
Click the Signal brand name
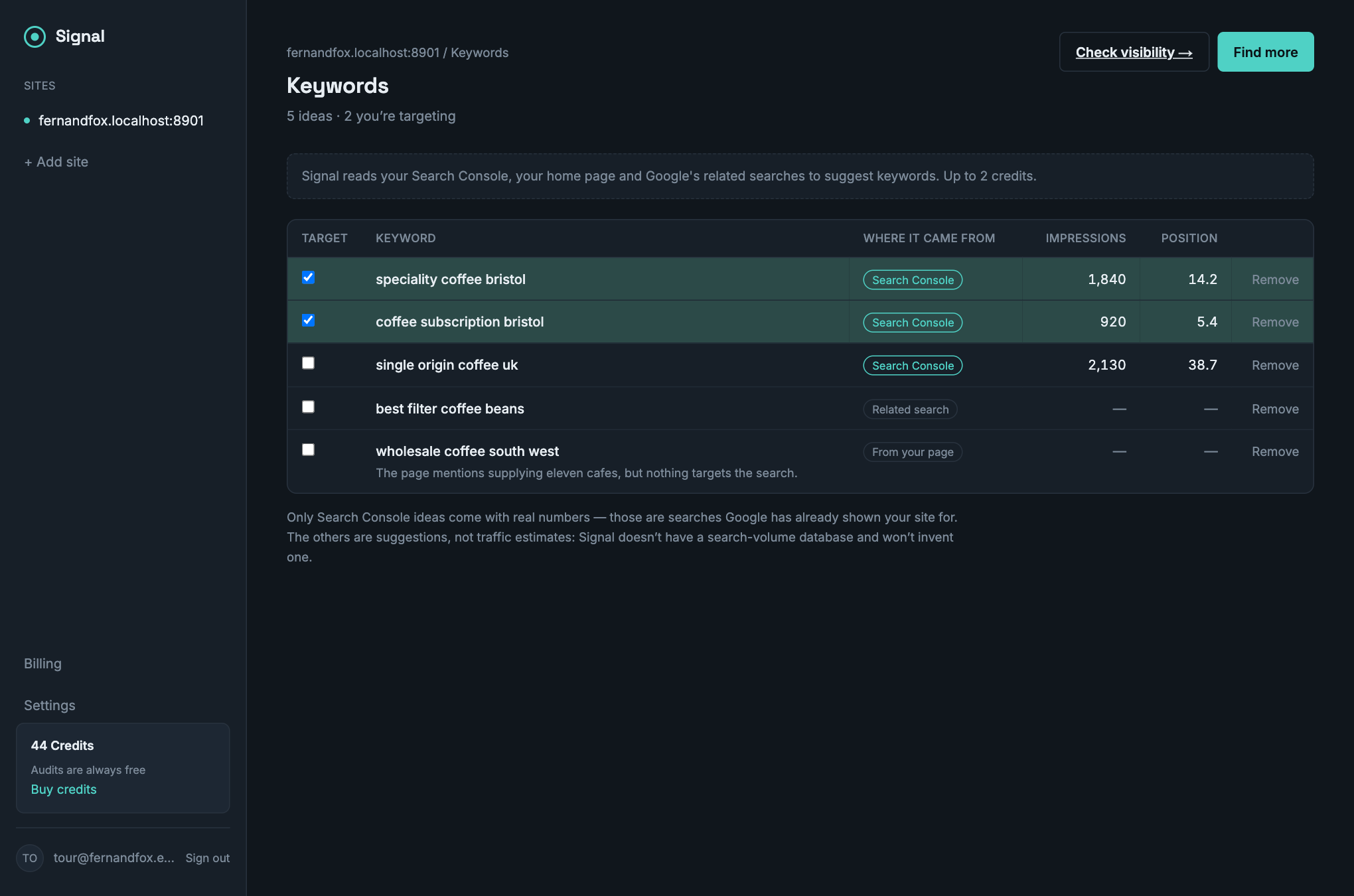tap(80, 37)
